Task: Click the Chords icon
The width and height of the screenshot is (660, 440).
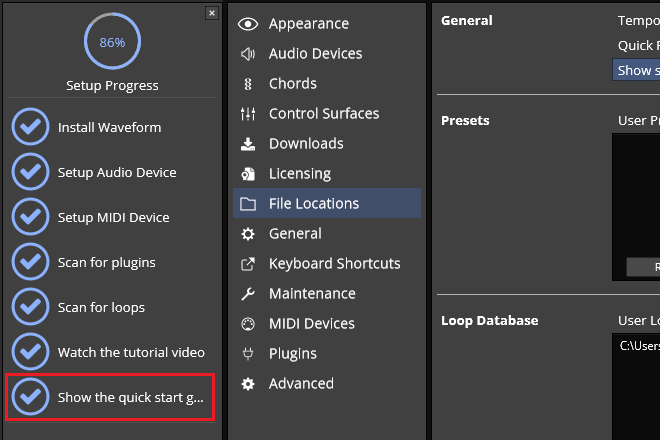Action: (248, 84)
